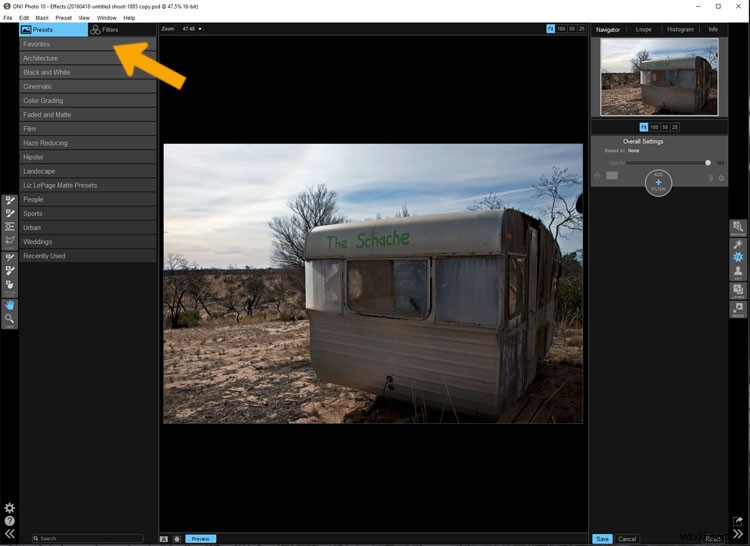This screenshot has width=750, height=546.
Task: Open the Window menu
Action: click(107, 18)
